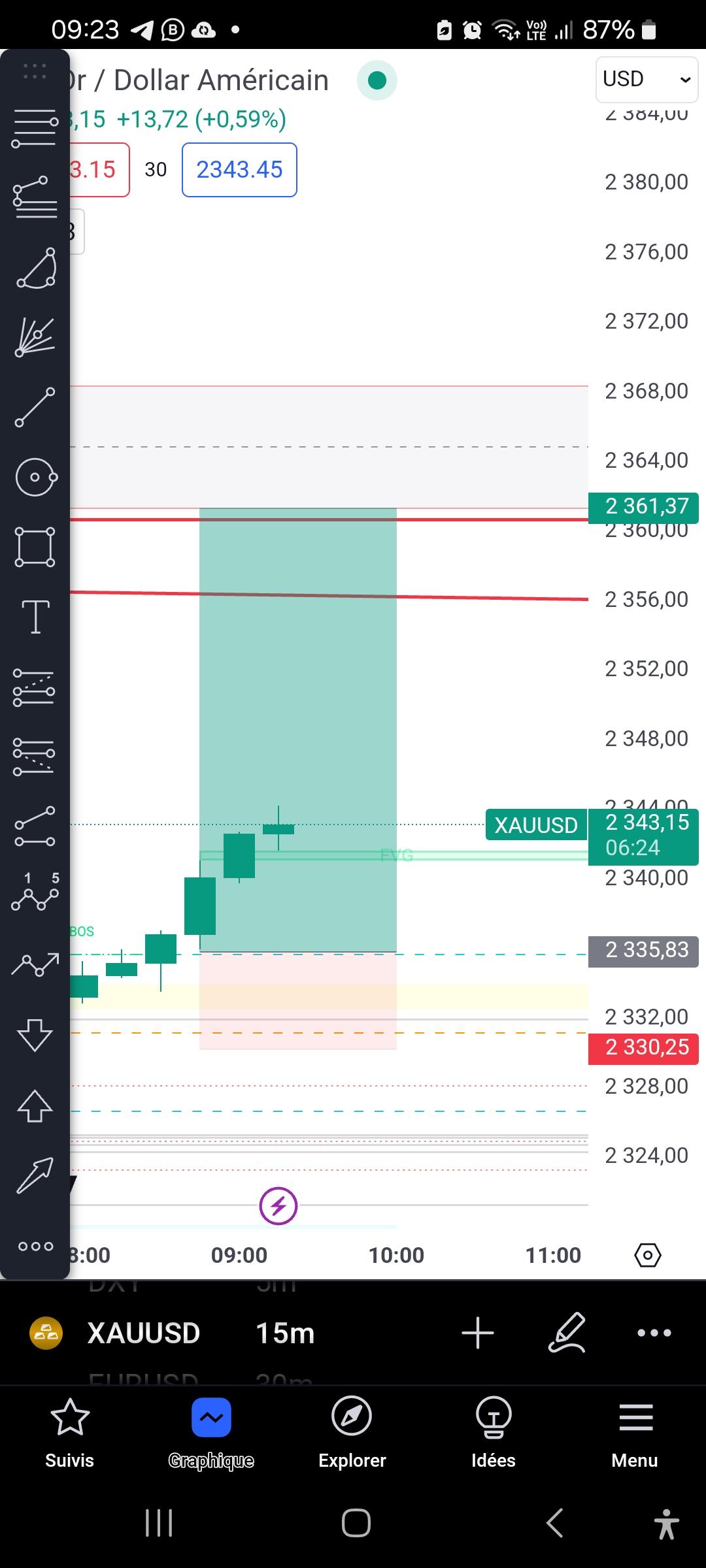The height and width of the screenshot is (1568, 706).
Task: Select the Text annotation tool
Action: pos(35,617)
